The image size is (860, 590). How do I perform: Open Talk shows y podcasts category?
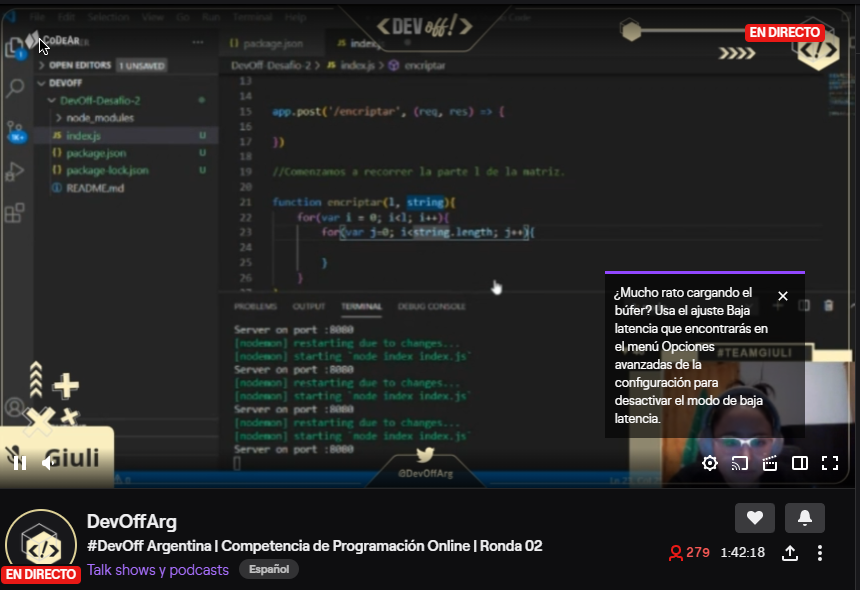(x=158, y=570)
